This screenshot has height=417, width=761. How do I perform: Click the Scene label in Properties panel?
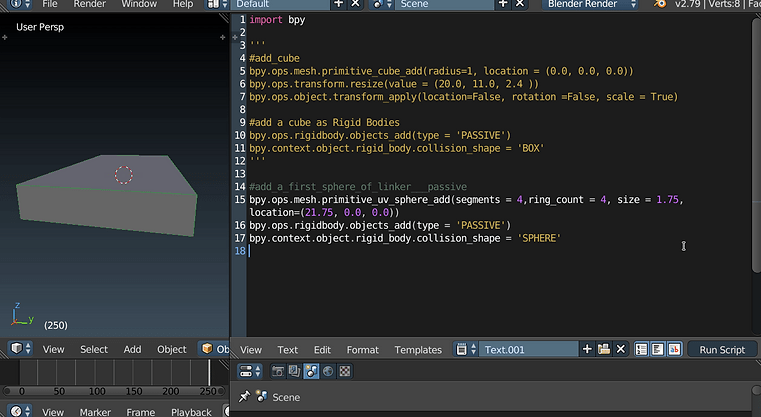click(286, 397)
